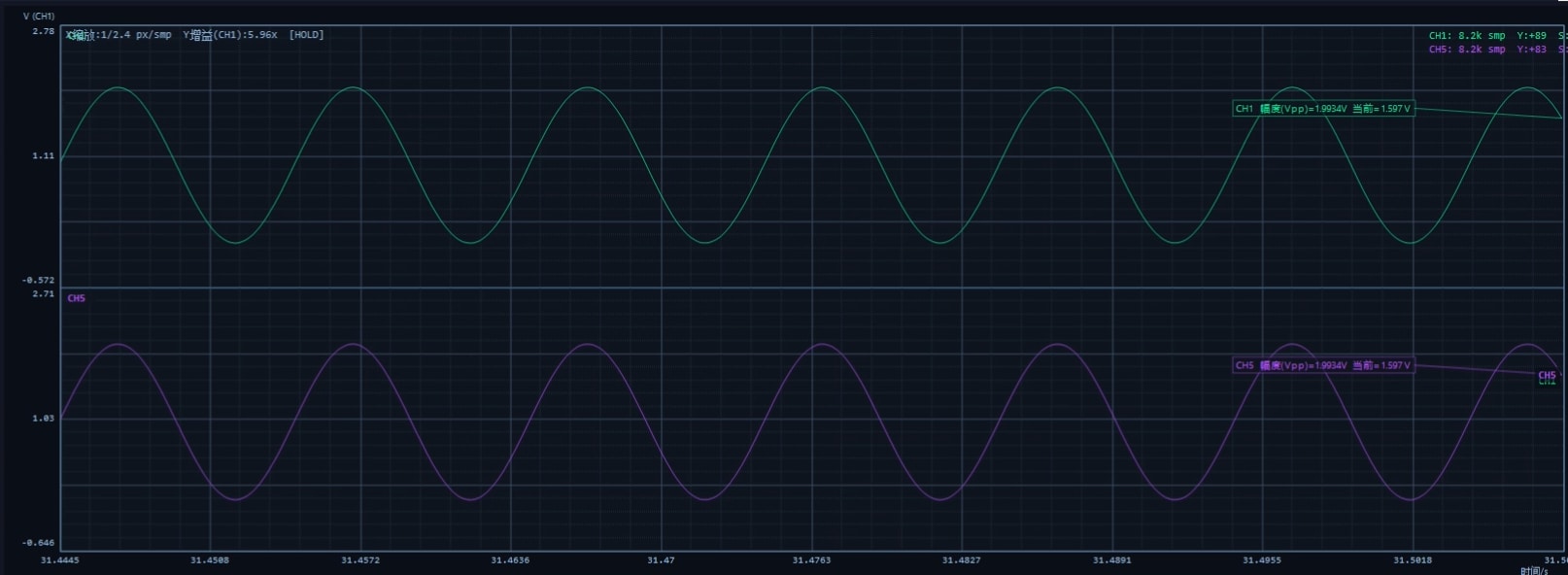Click the 31.4763 time axis tick
1568x575 pixels.
tap(811, 560)
